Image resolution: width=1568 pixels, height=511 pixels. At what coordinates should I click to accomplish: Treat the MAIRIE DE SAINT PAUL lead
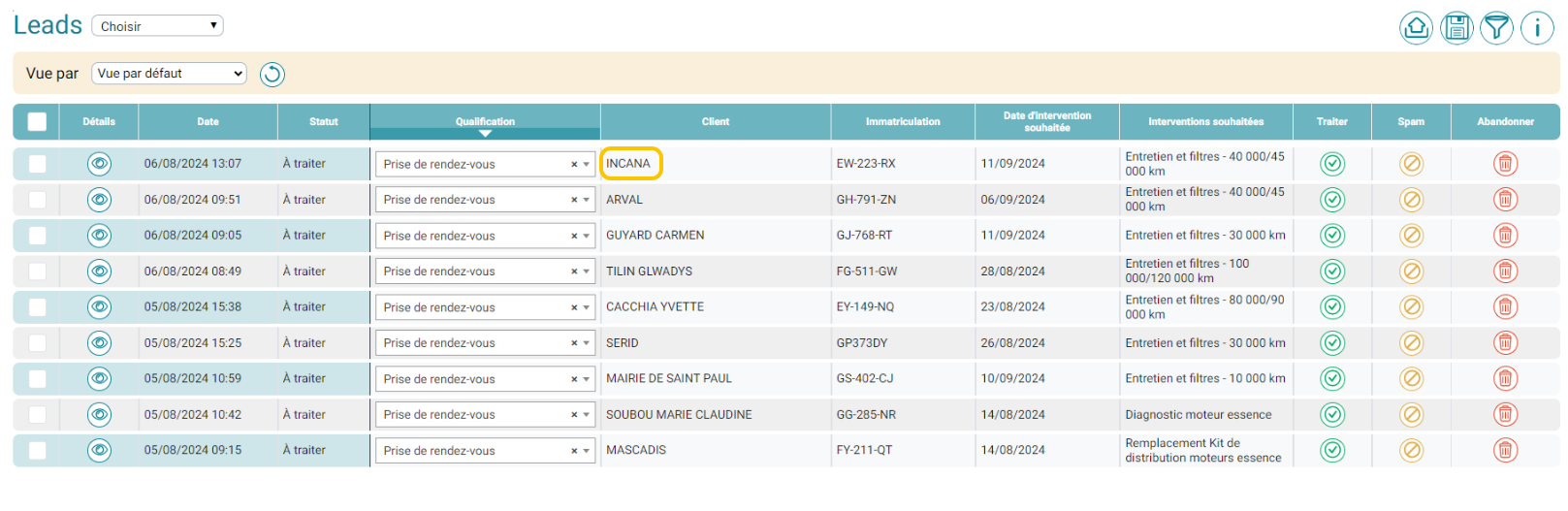tap(1332, 379)
